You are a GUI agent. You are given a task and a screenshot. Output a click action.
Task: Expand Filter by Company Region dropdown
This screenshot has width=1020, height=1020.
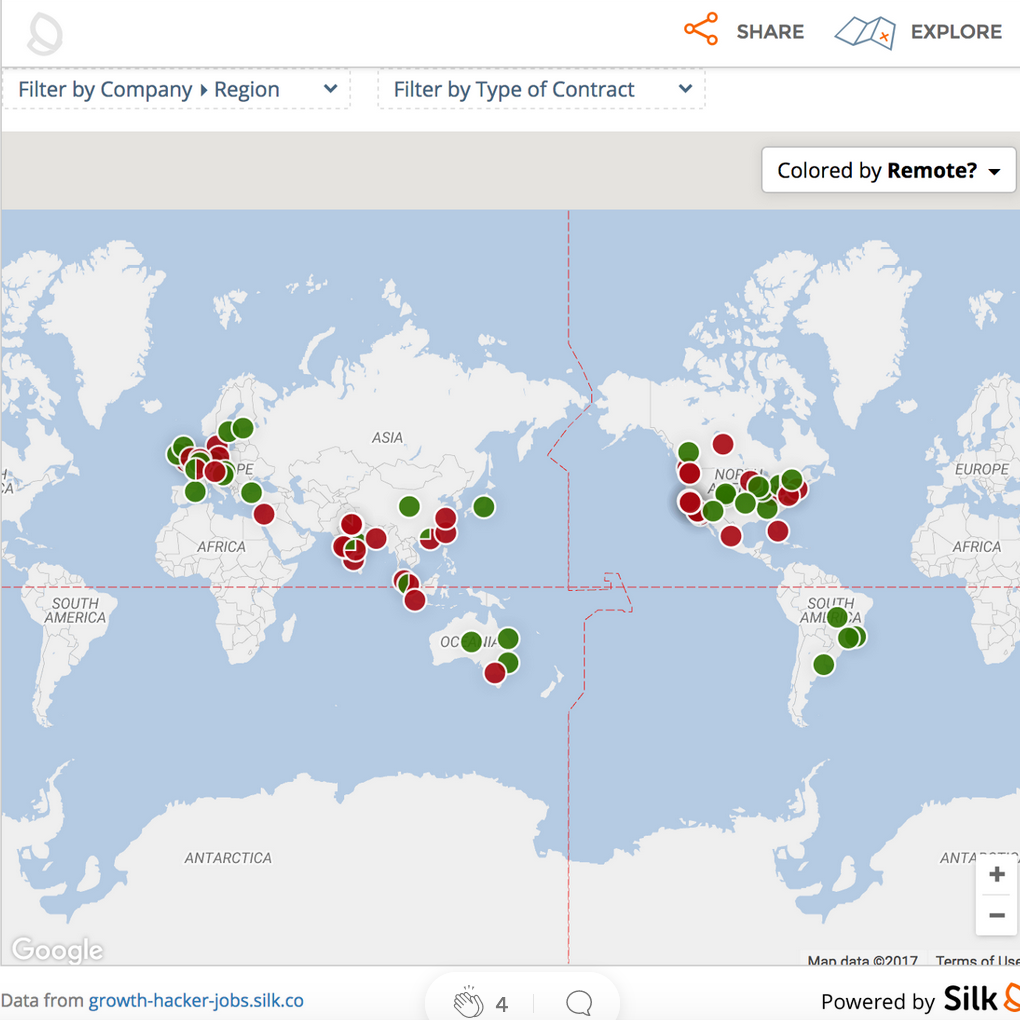[x=177, y=90]
